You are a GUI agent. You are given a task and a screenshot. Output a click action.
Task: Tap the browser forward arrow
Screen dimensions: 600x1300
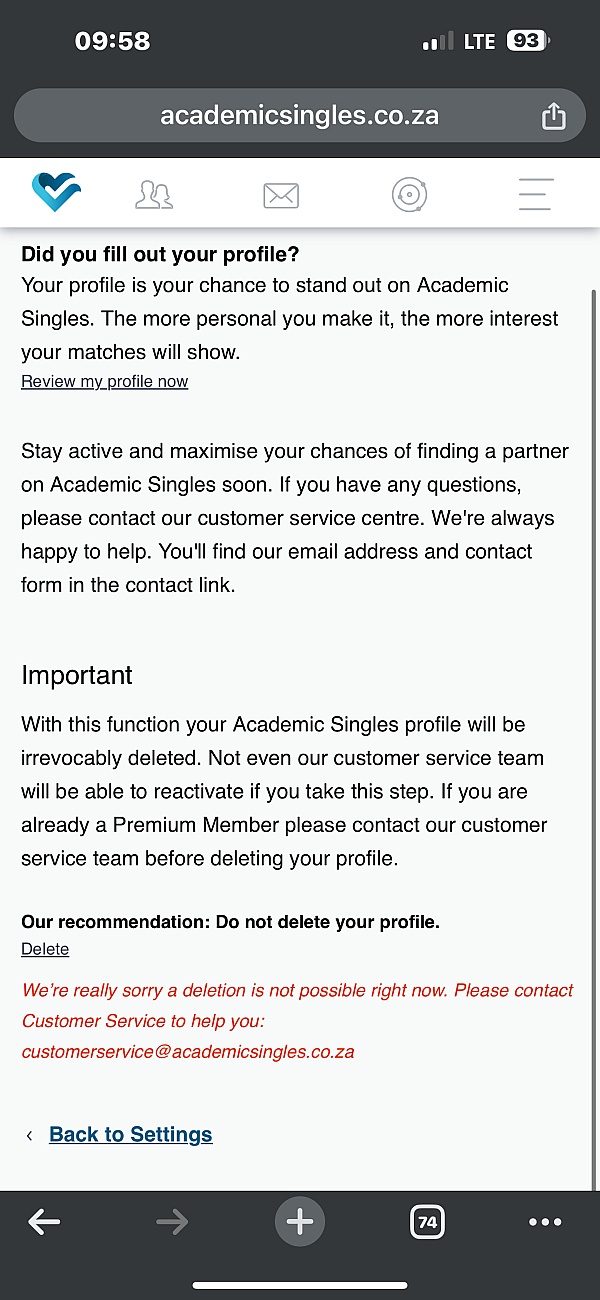(x=172, y=1221)
